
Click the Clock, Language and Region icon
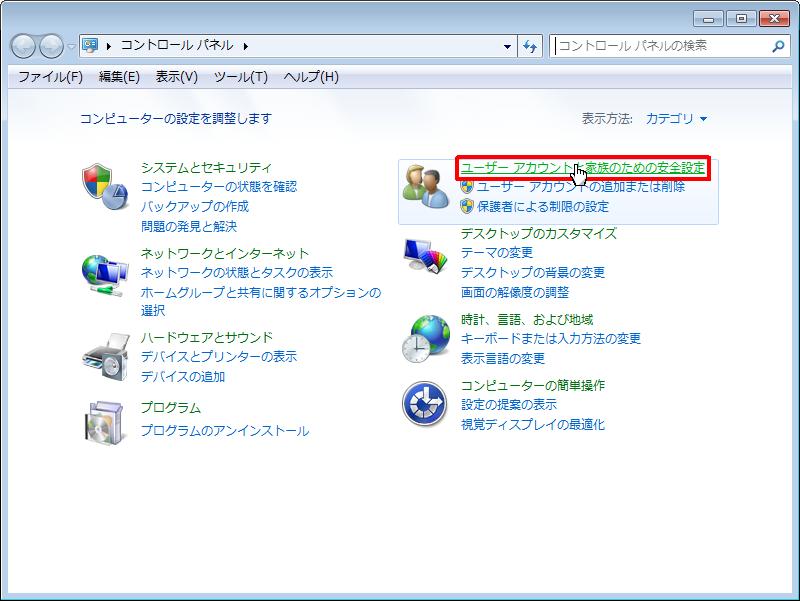coord(426,340)
